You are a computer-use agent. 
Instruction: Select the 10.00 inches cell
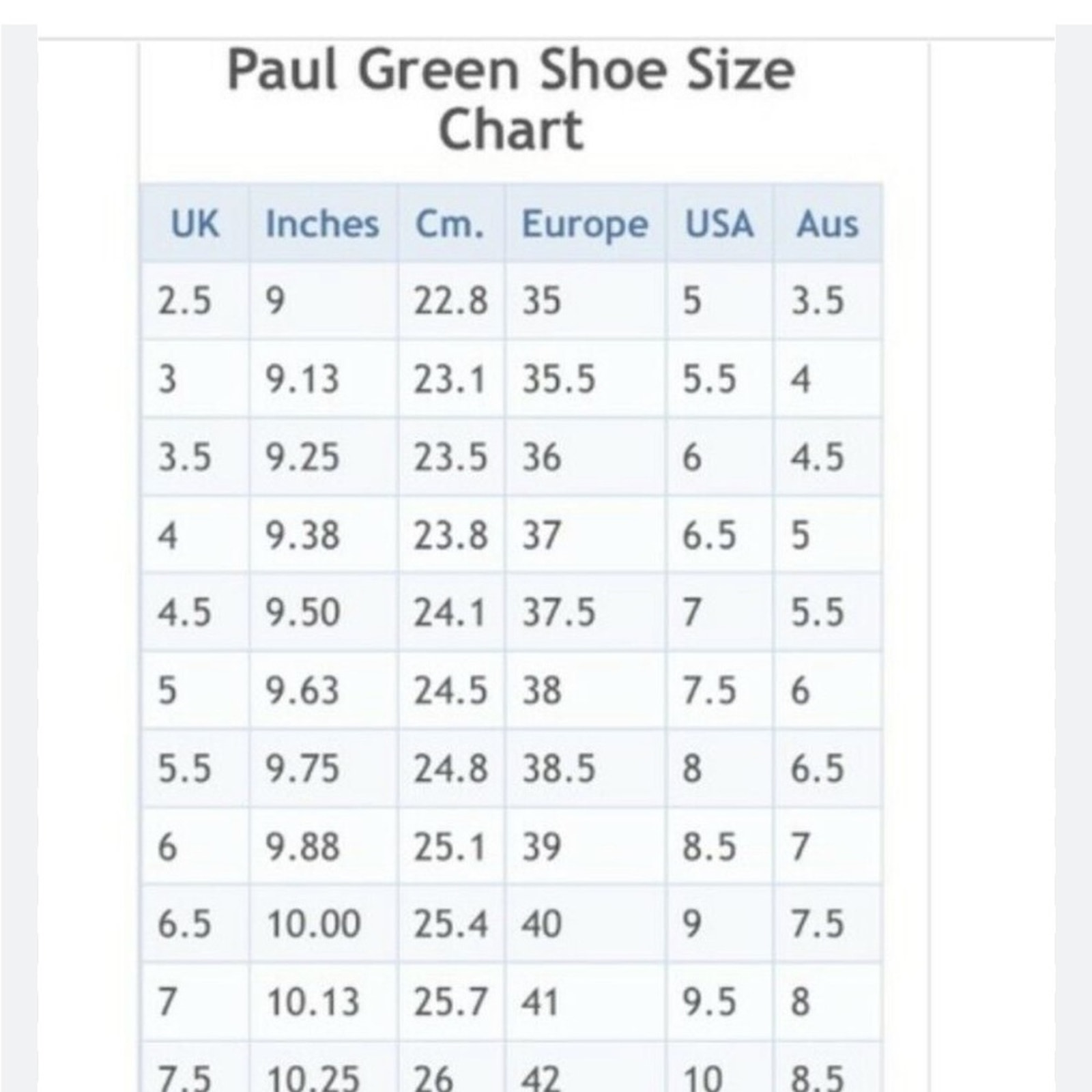(x=323, y=924)
